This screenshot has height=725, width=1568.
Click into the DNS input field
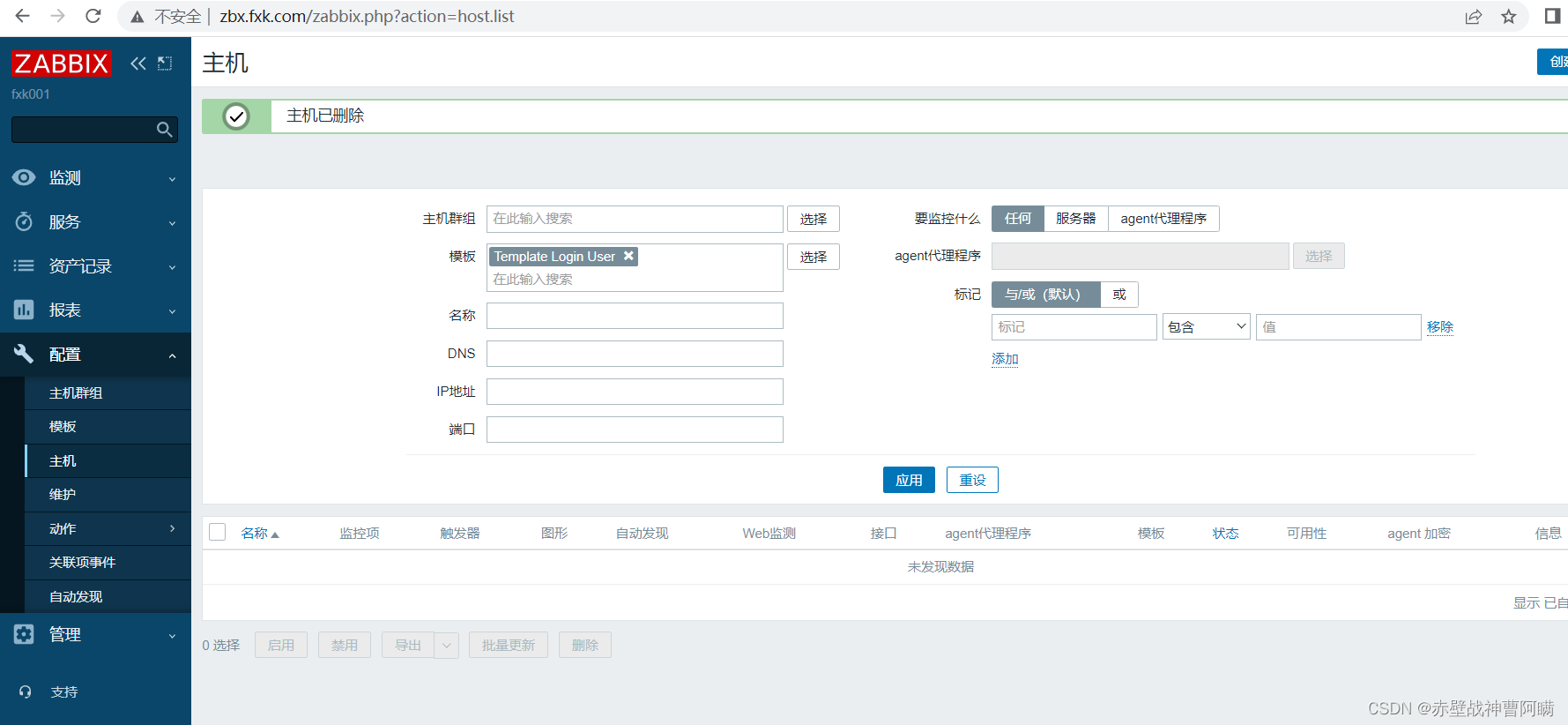coord(635,354)
